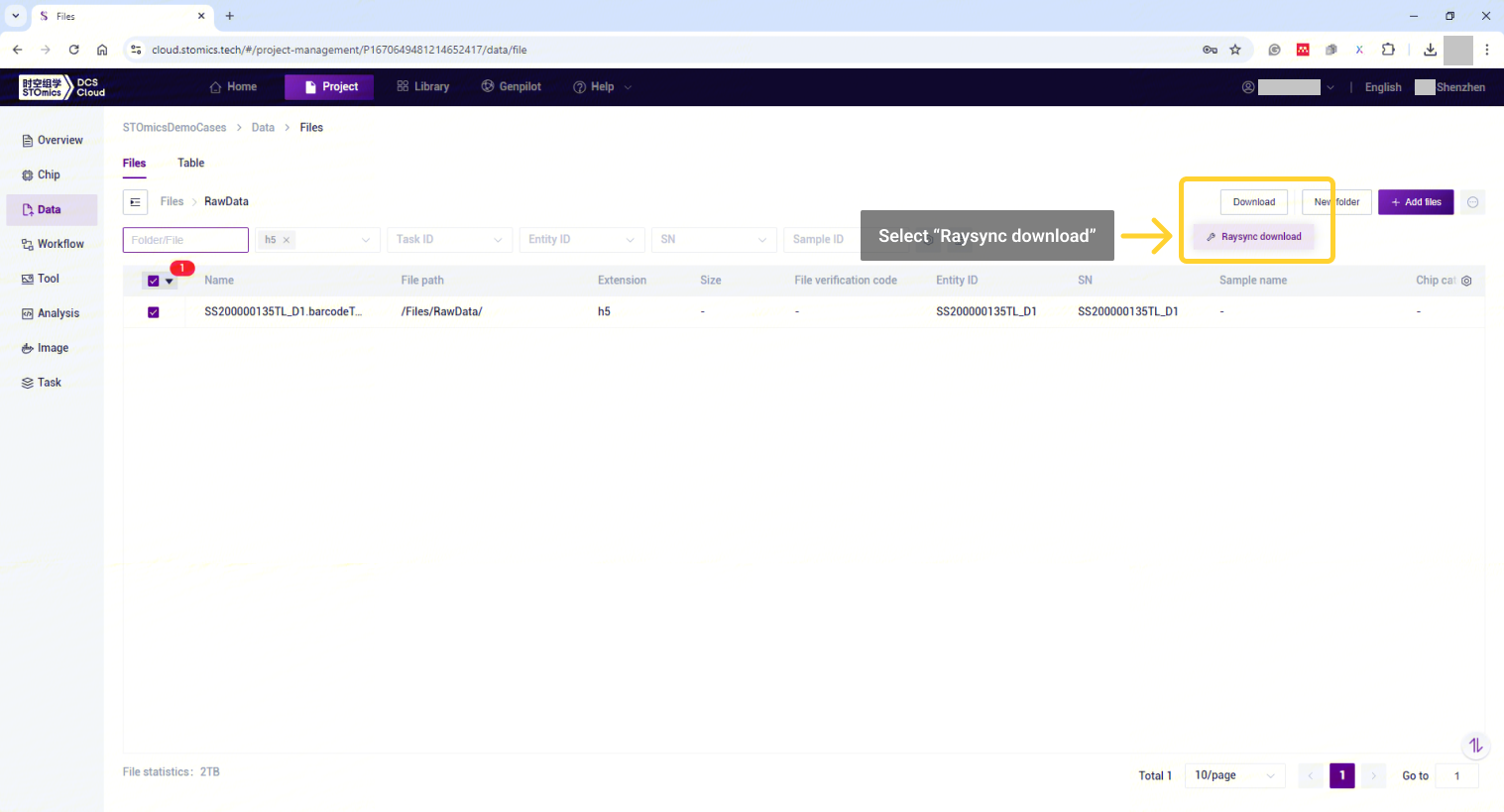The image size is (1504, 812).
Task: Click the folder tree toggle icon beside Files
Action: (136, 202)
